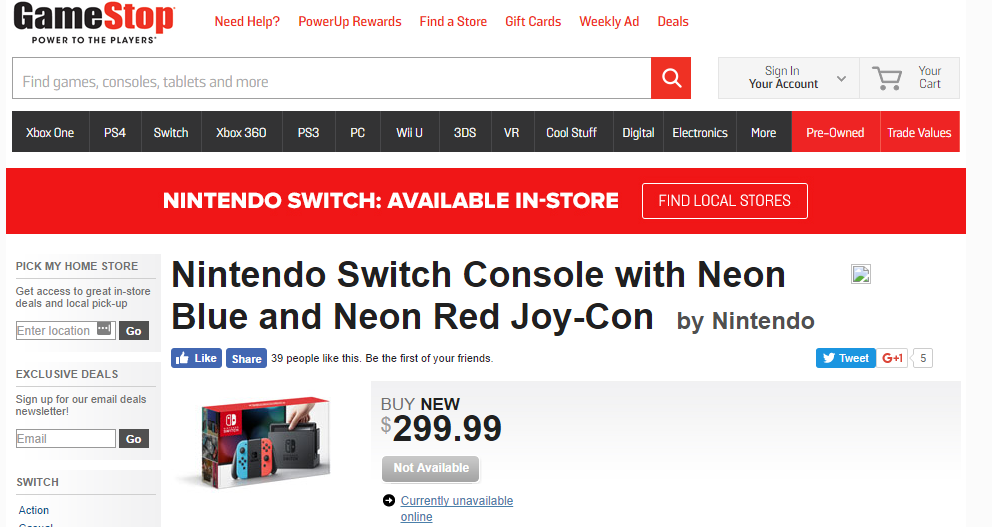Click the Facebook Like button
992x527 pixels.
pos(196,358)
